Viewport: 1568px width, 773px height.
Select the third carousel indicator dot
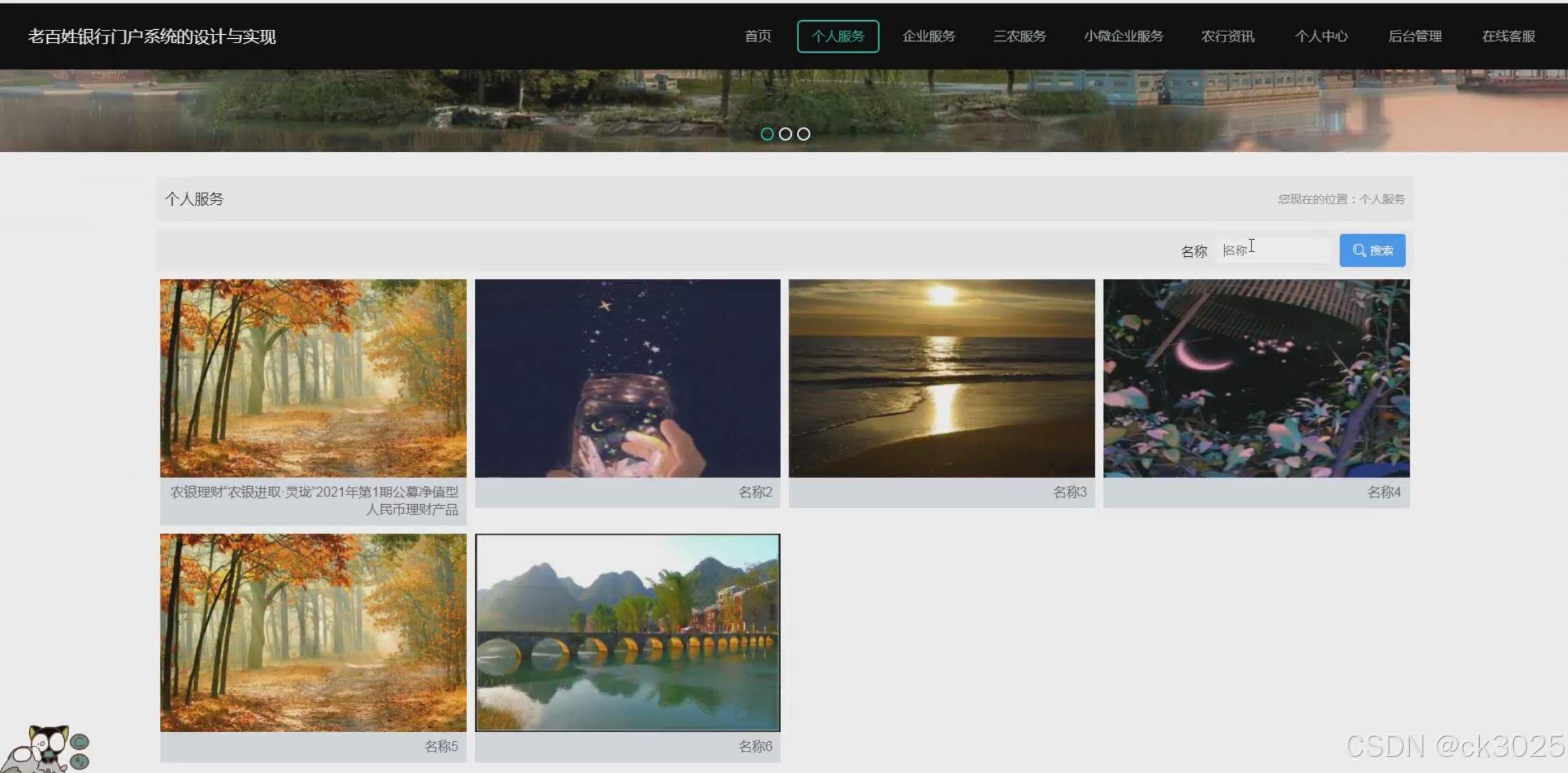click(x=803, y=134)
